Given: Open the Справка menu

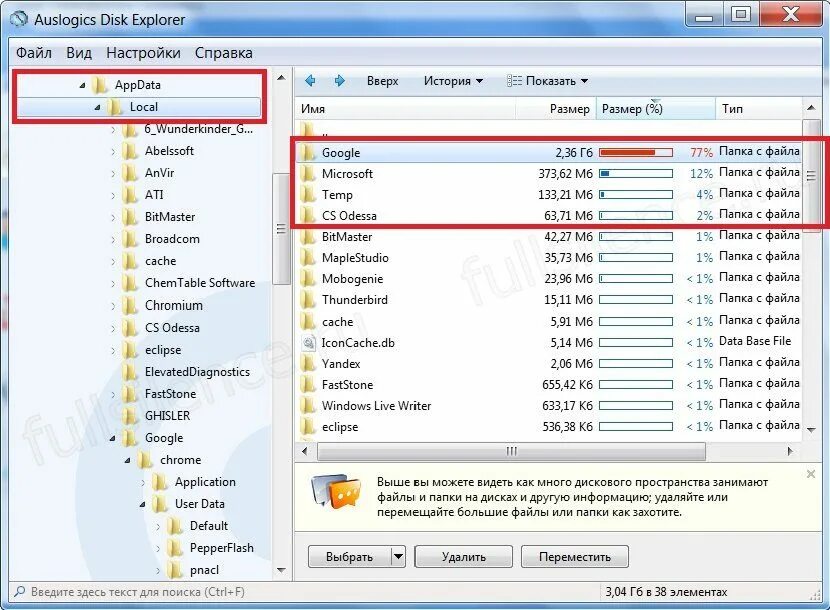Looking at the screenshot, I should click(223, 53).
